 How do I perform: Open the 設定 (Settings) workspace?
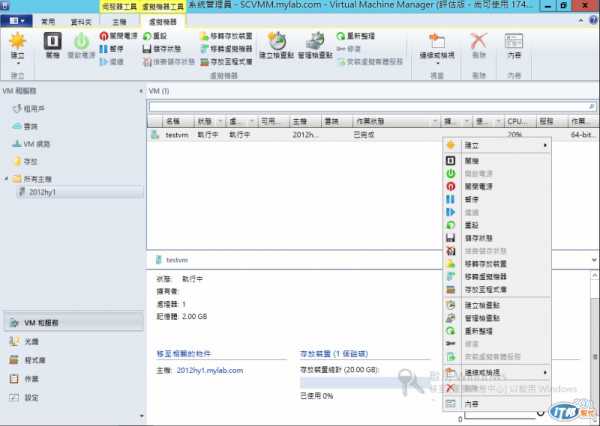click(x=73, y=397)
